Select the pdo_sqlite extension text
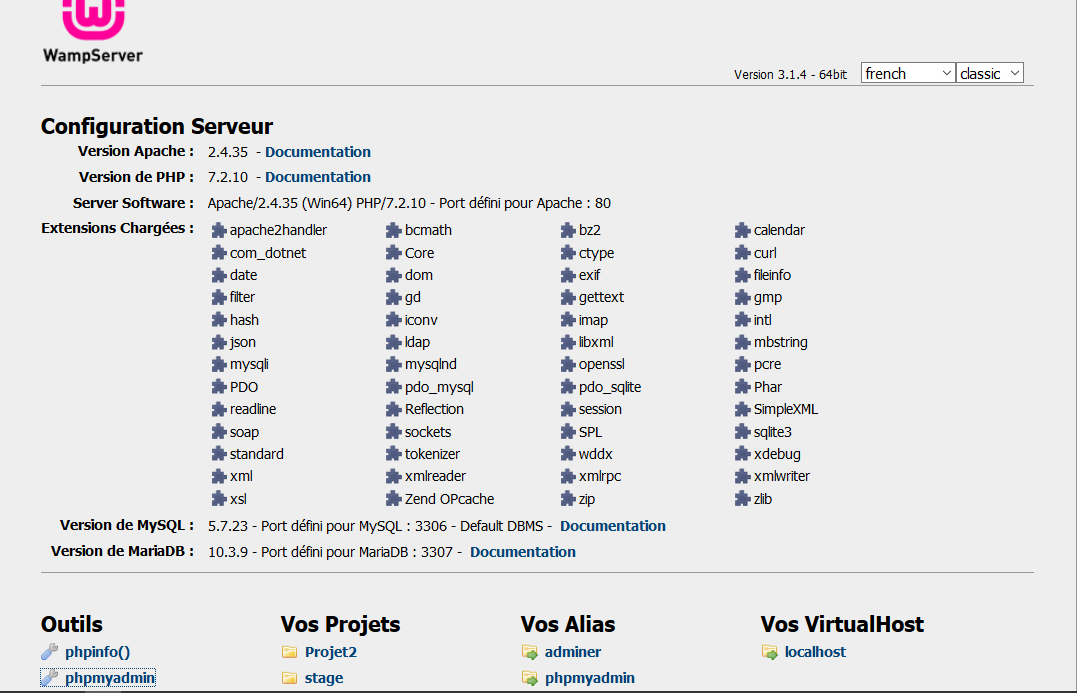The height and width of the screenshot is (693, 1077). coord(610,387)
